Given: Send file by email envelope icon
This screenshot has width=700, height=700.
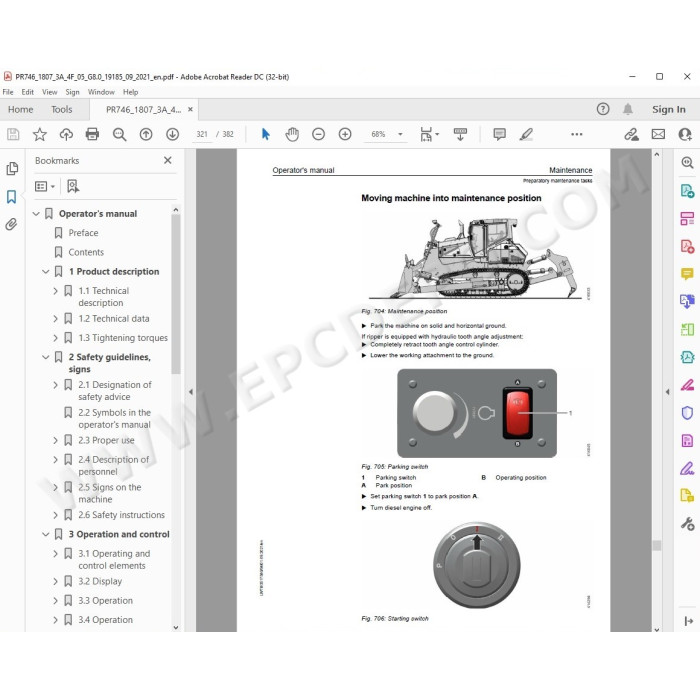Looking at the screenshot, I should click(658, 134).
